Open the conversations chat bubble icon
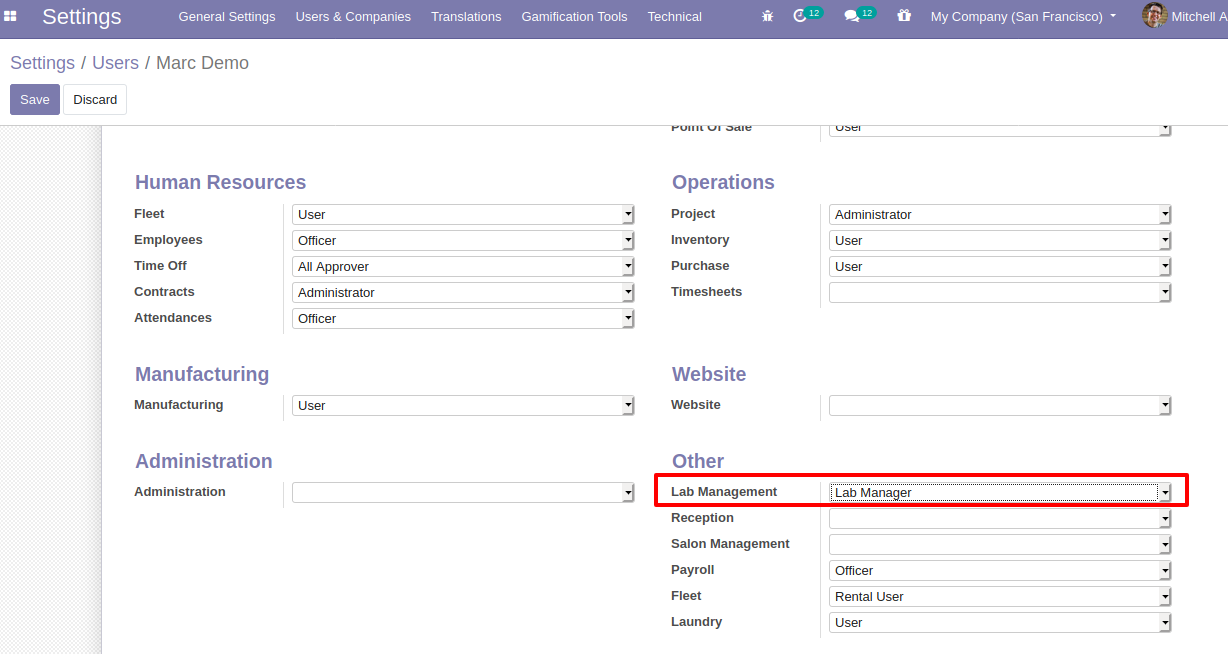 pyautogui.click(x=852, y=16)
